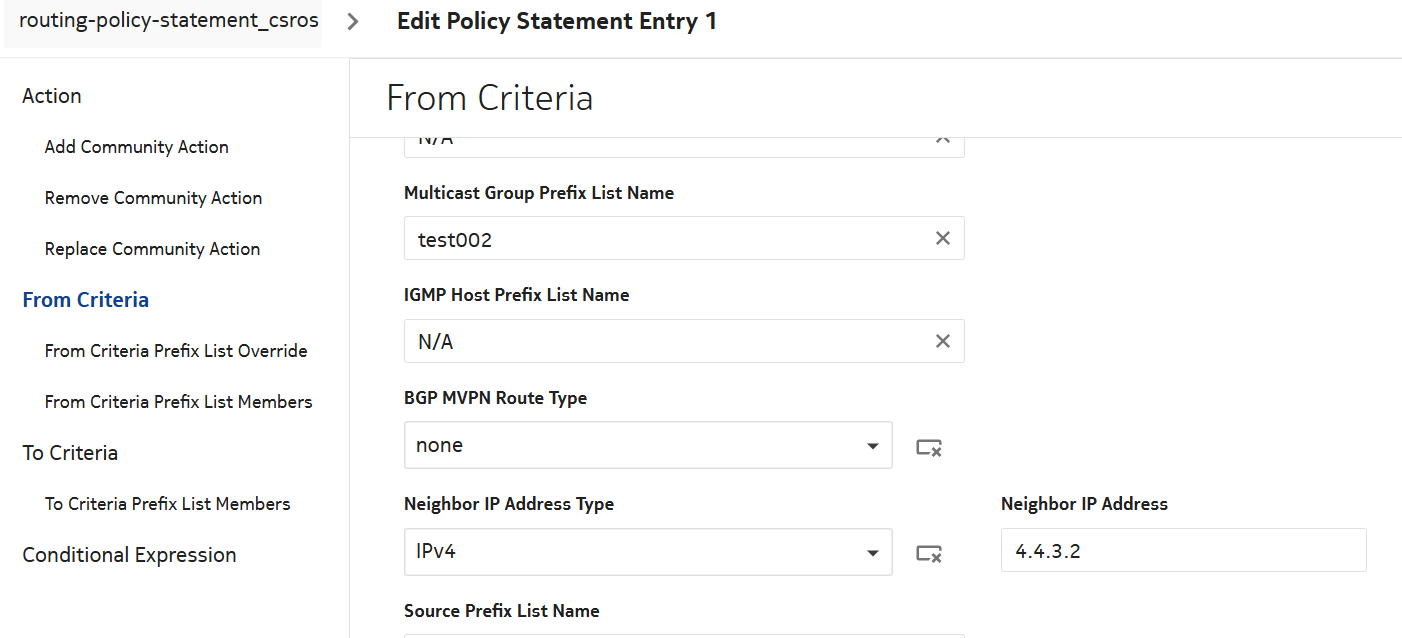This screenshot has height=638, width=1402.
Task: Open From Criteria Prefix List Override
Action: [x=176, y=351]
